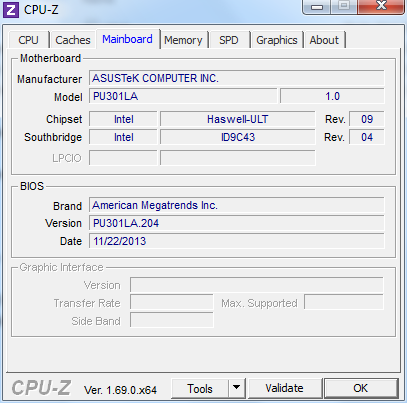The image size is (407, 403).
Task: Confirm with the OK button
Action: [361, 388]
